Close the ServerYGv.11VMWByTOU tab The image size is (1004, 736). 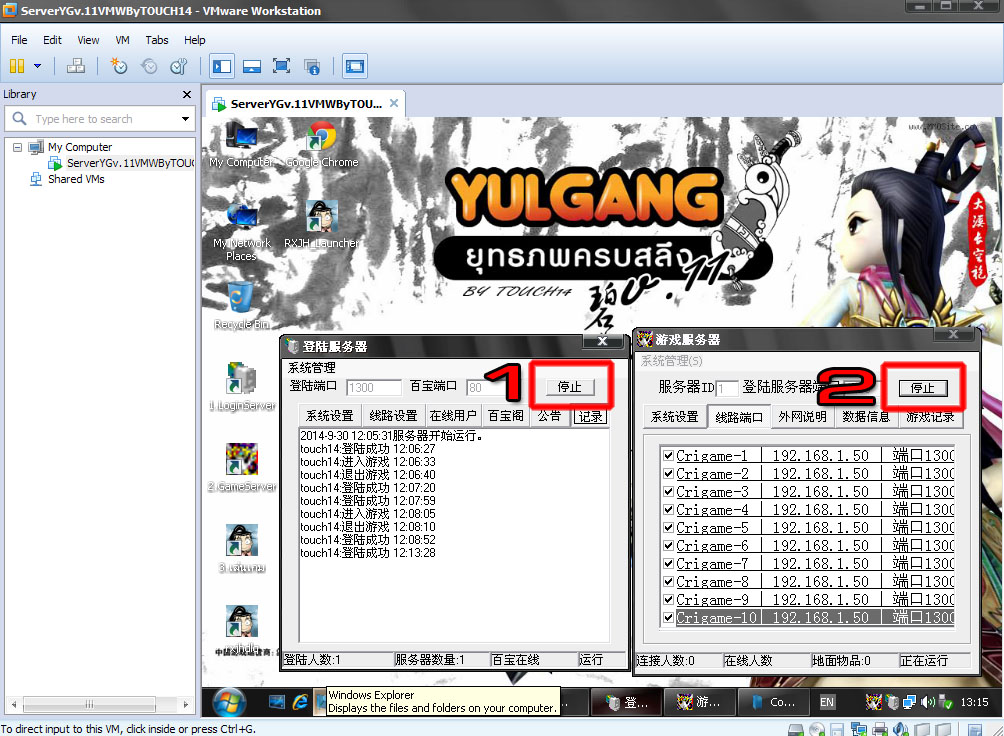click(394, 103)
